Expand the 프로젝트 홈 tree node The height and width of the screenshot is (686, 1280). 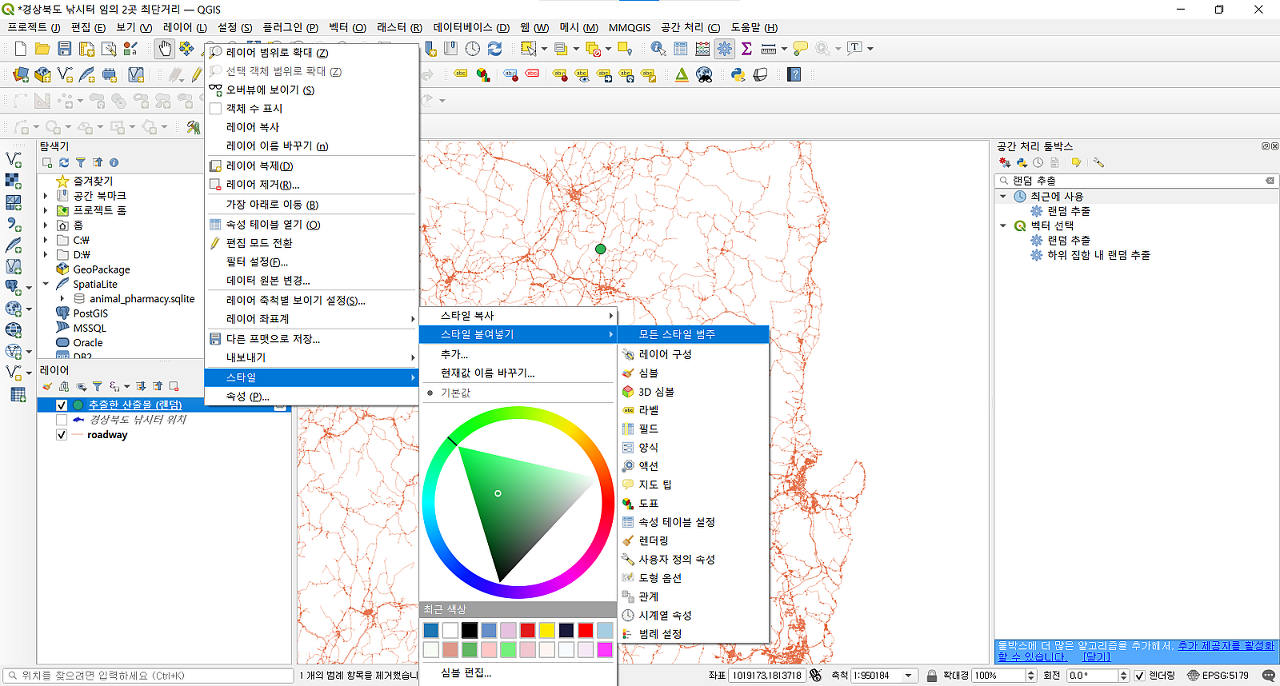pos(45,211)
